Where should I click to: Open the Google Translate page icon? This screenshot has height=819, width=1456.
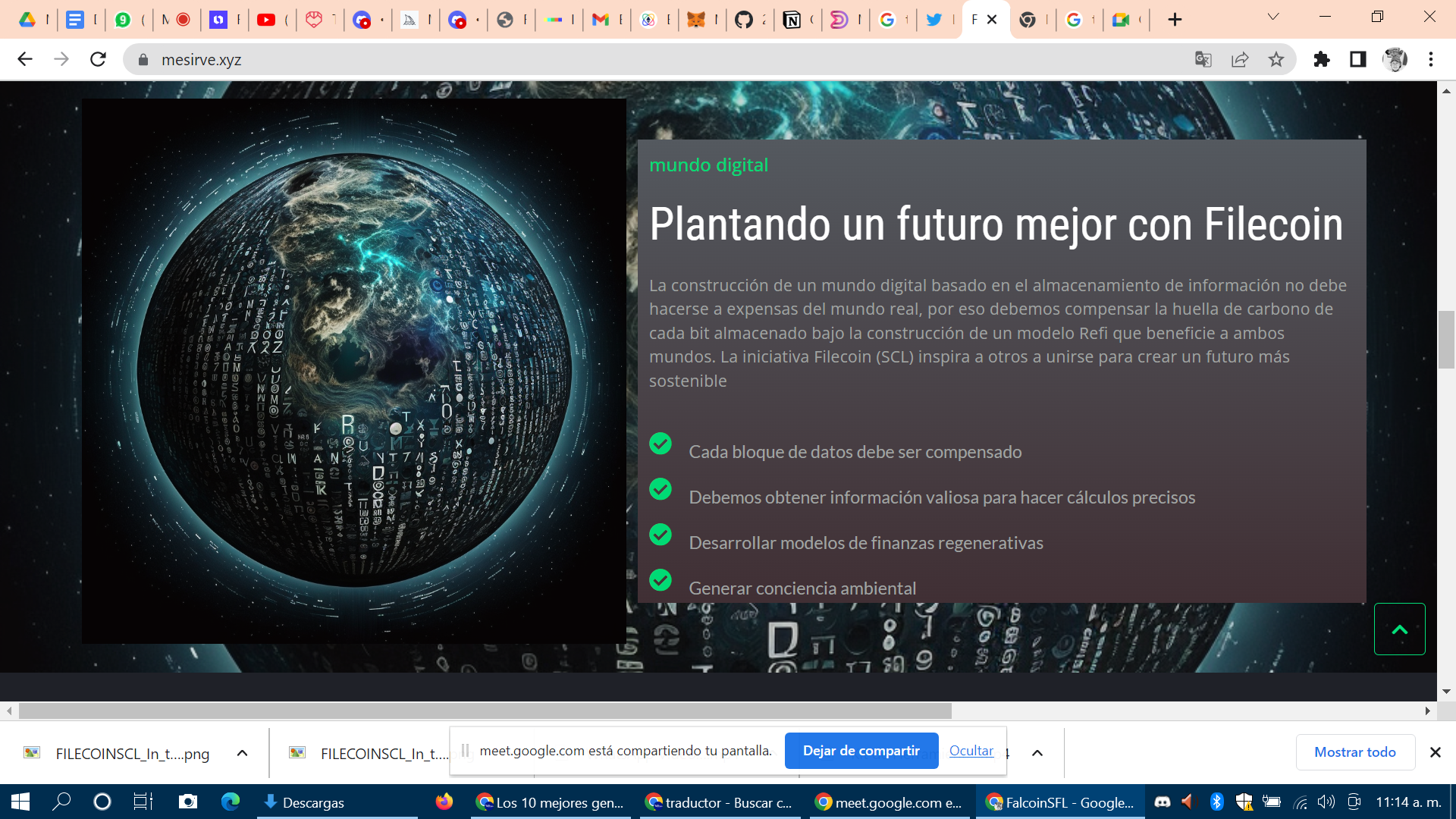pos(1203,59)
